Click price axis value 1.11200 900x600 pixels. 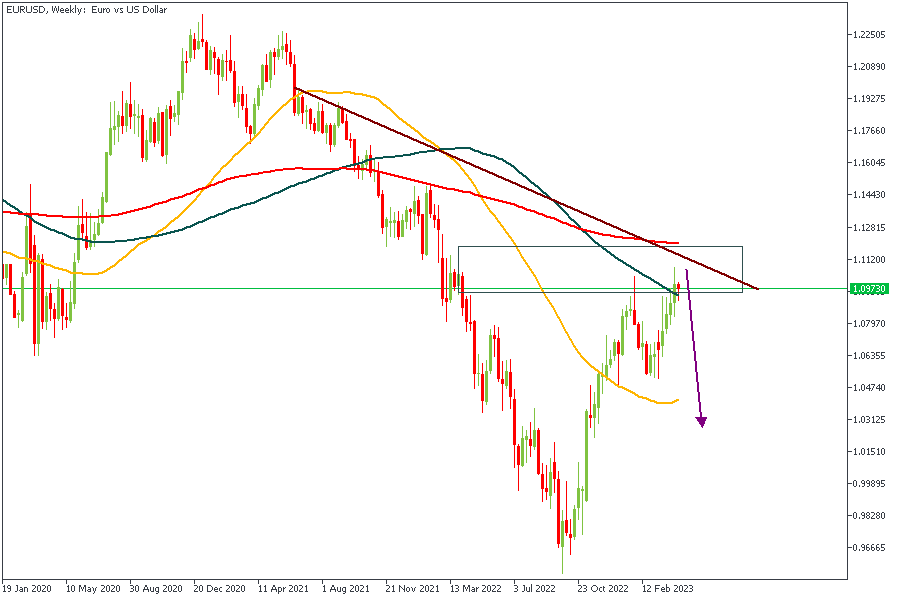(868, 260)
